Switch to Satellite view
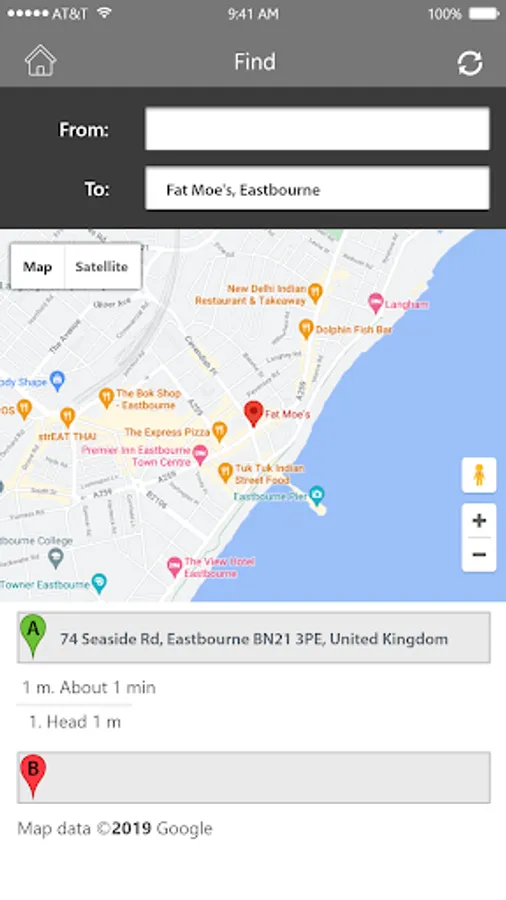506x900 pixels. (x=102, y=266)
